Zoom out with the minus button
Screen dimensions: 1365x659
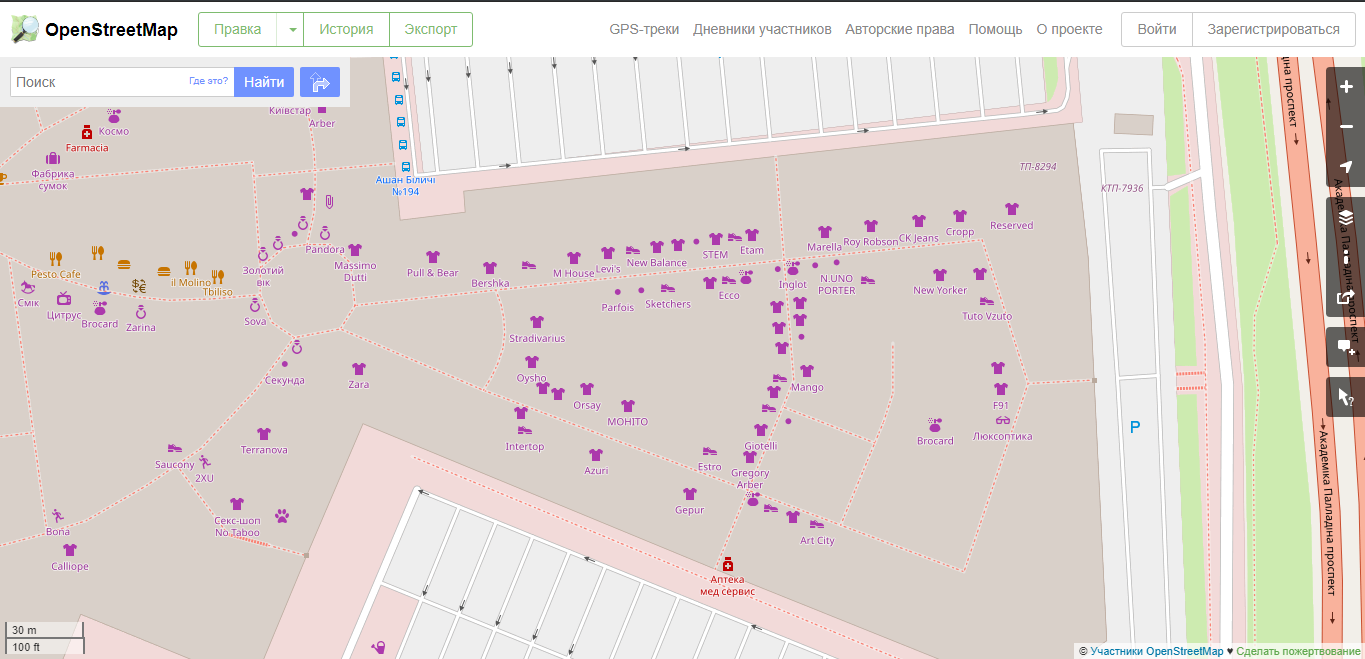[x=1346, y=127]
